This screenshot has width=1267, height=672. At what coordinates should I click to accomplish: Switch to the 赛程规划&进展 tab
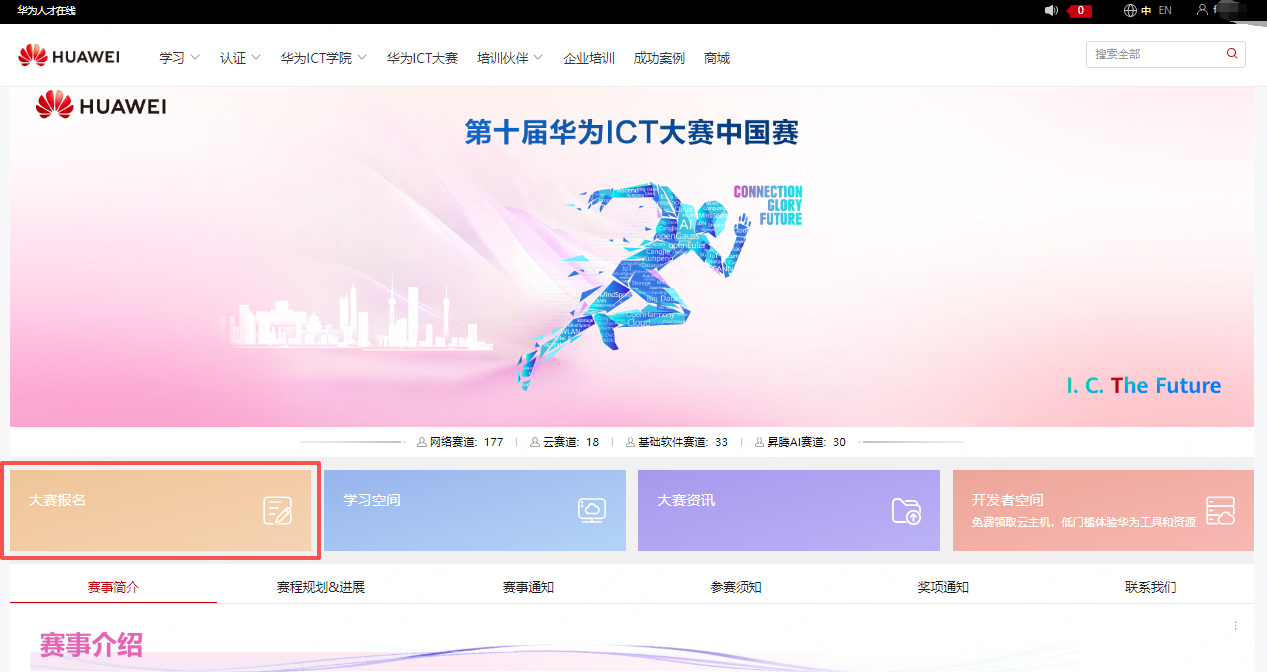(322, 587)
